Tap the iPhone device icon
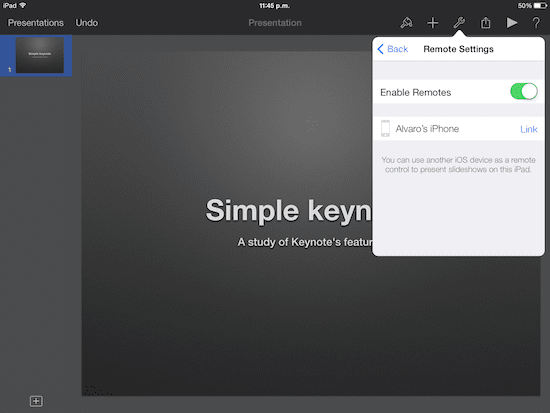The height and width of the screenshot is (413, 550). click(385, 128)
